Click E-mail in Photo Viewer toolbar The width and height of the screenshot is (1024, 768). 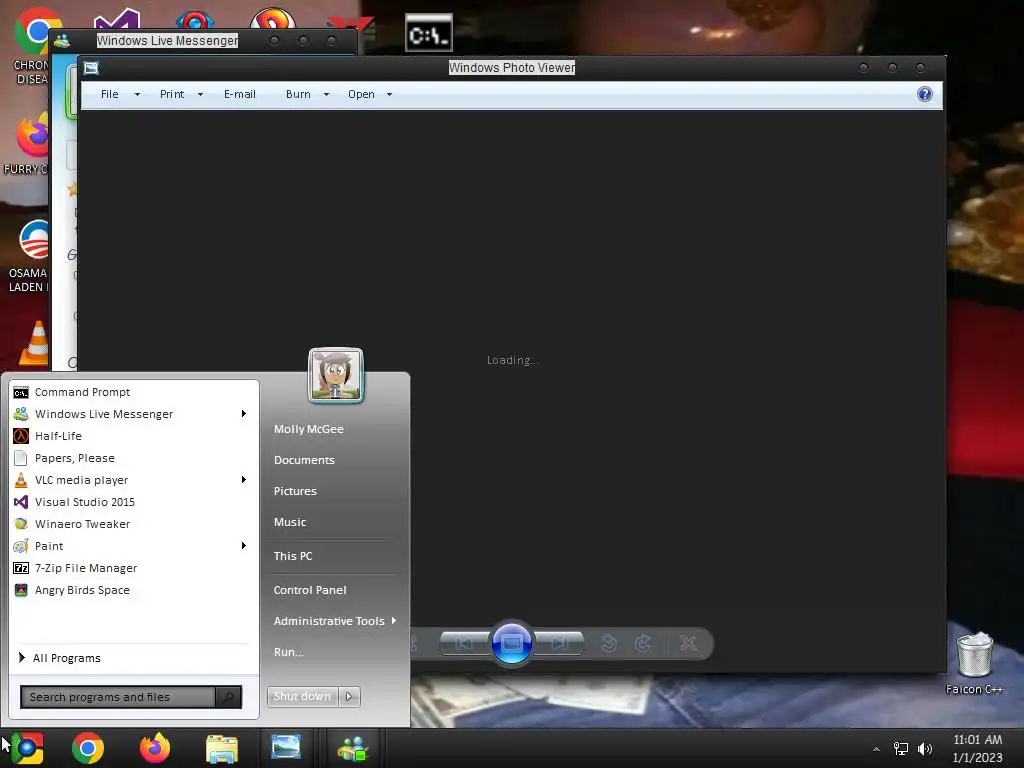(x=240, y=95)
